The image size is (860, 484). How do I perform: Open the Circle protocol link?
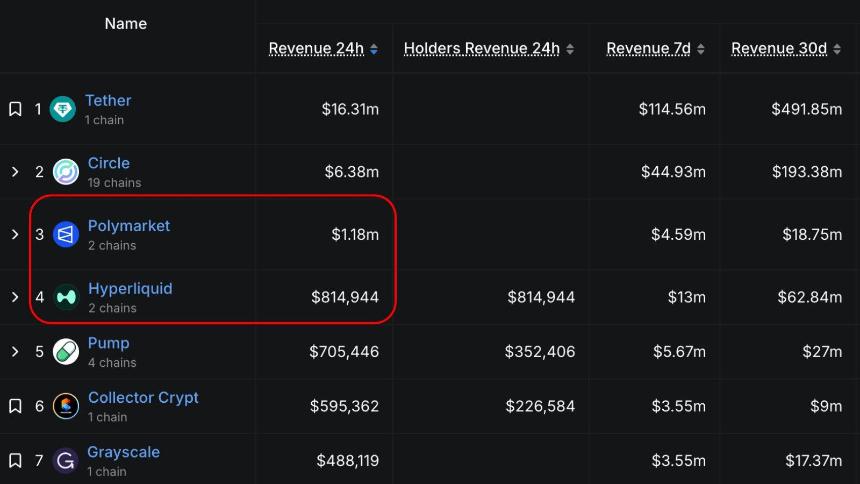tap(109, 163)
